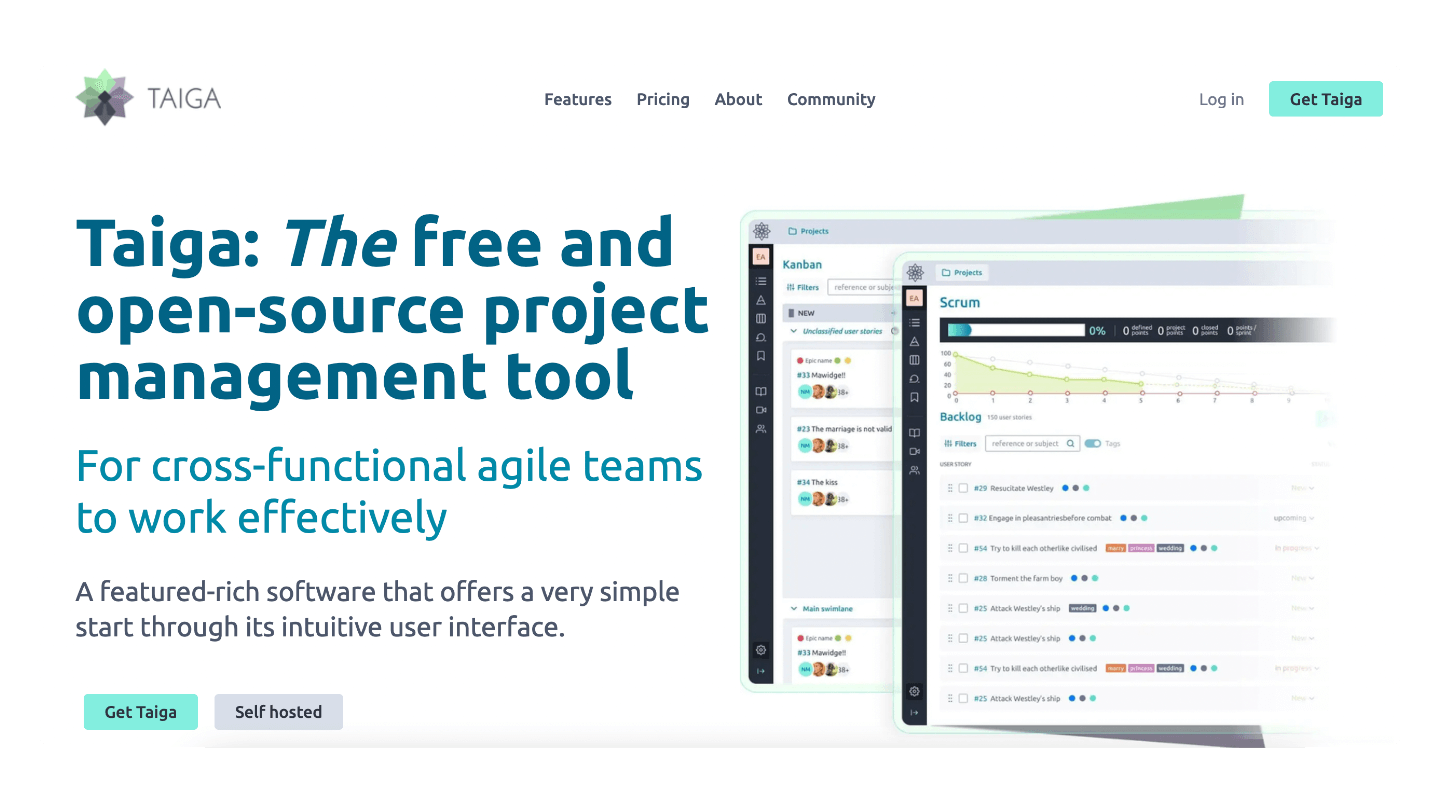The width and height of the screenshot is (1440, 810).
Task: Select the columns board icon in Scrum sidebar
Action: pyautogui.click(x=914, y=360)
